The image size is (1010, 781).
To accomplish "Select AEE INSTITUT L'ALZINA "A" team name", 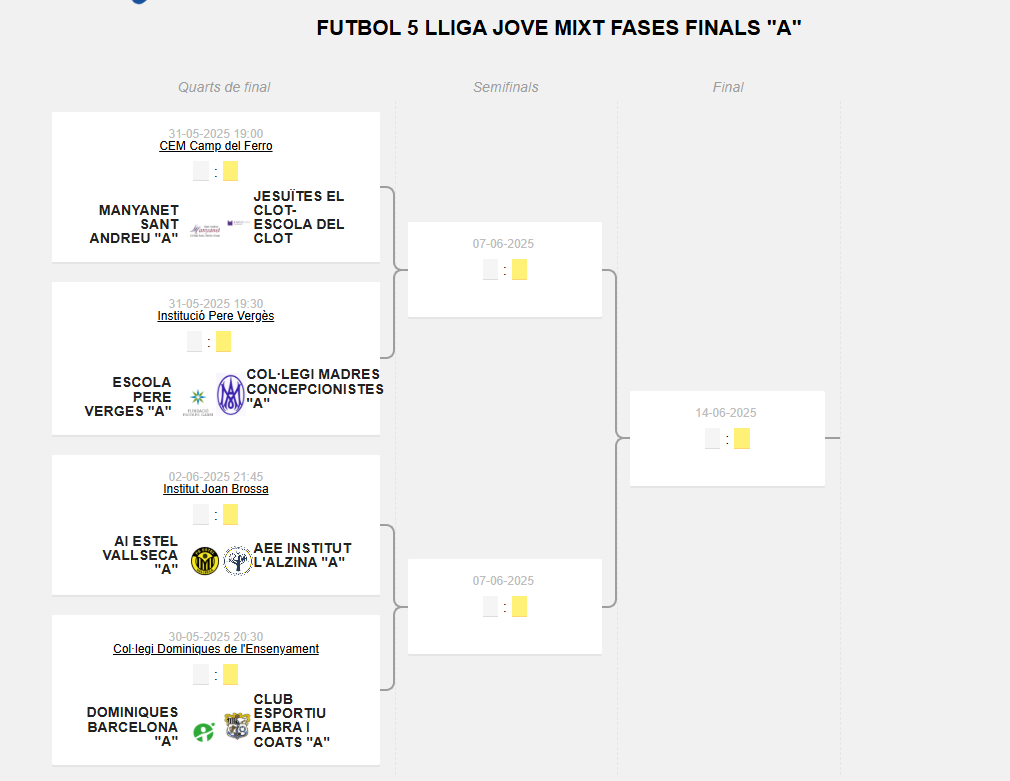I will [x=303, y=555].
